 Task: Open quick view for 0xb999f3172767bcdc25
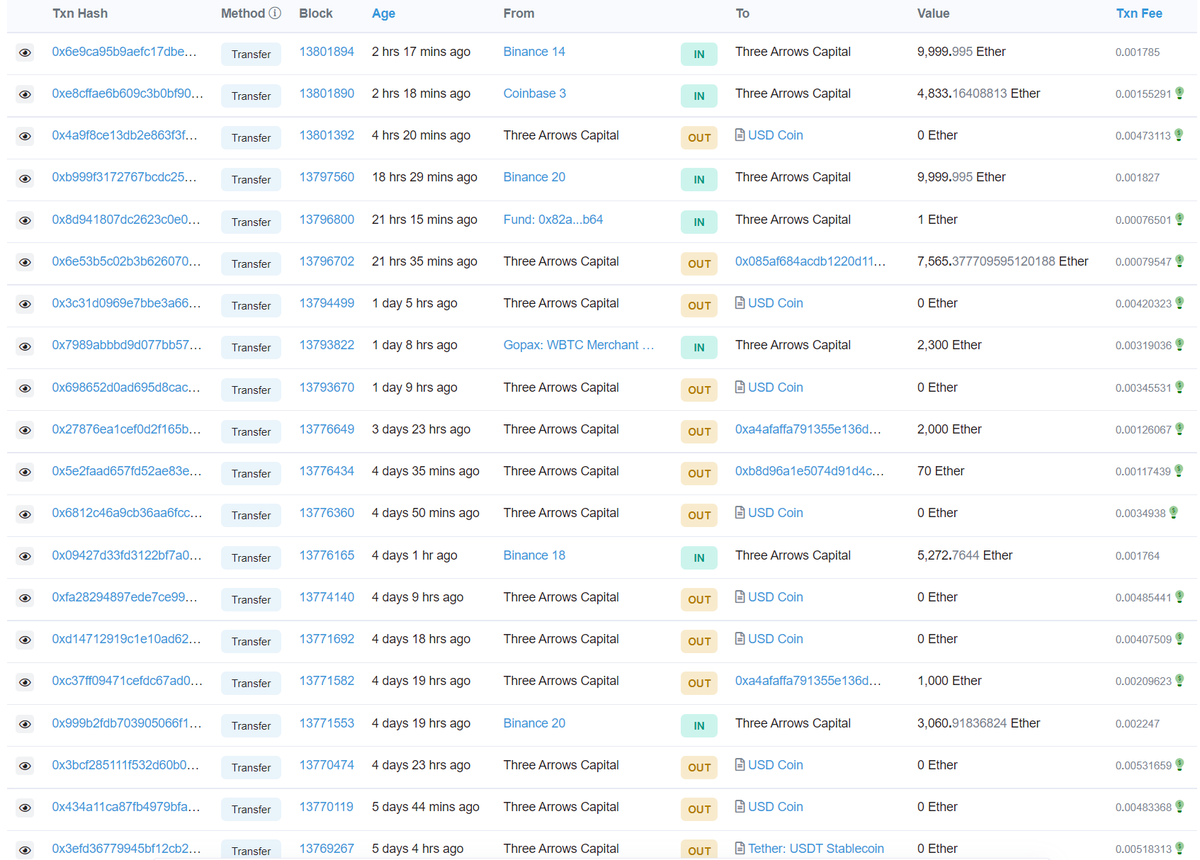pos(25,179)
